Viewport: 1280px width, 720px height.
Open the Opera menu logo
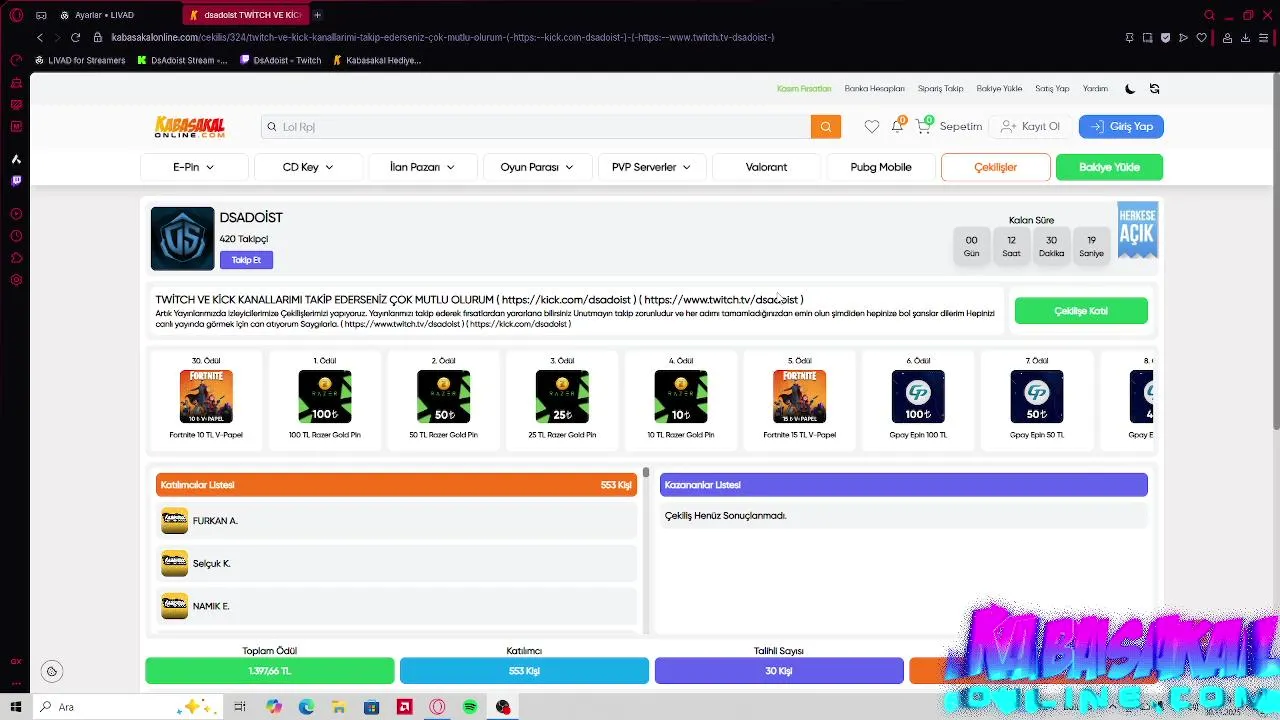click(x=16, y=15)
